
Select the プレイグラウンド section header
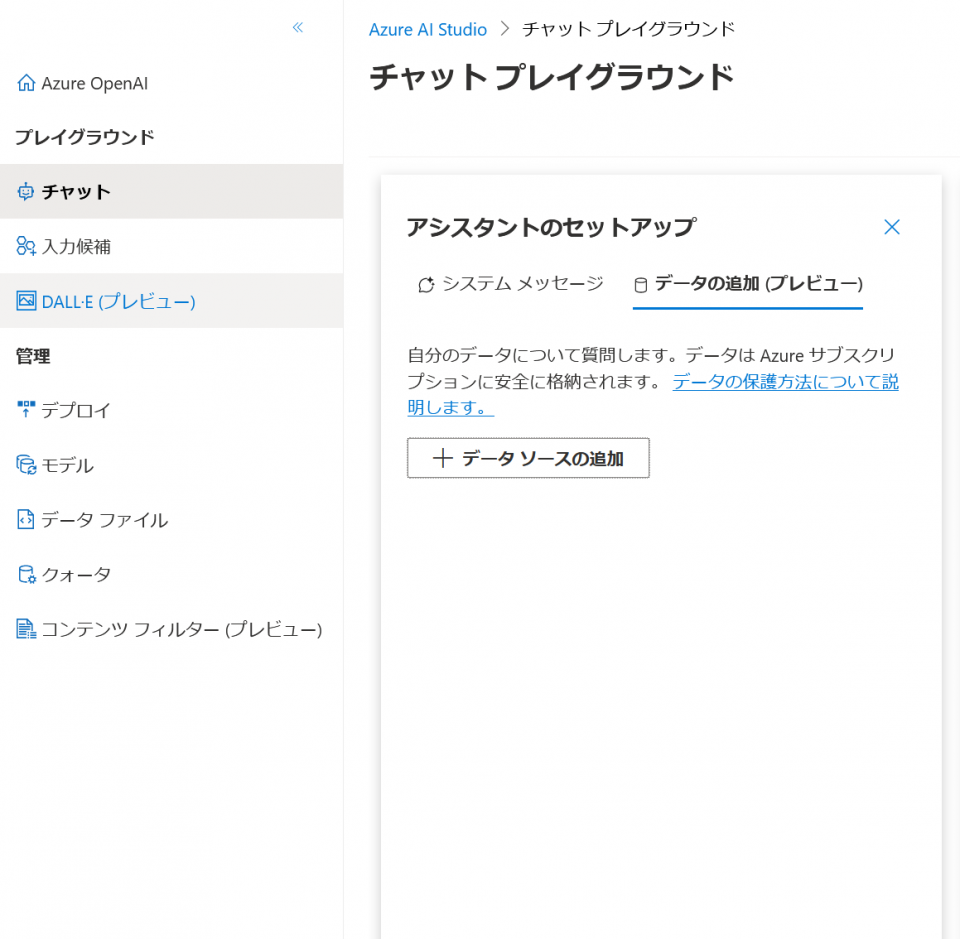(x=84, y=137)
